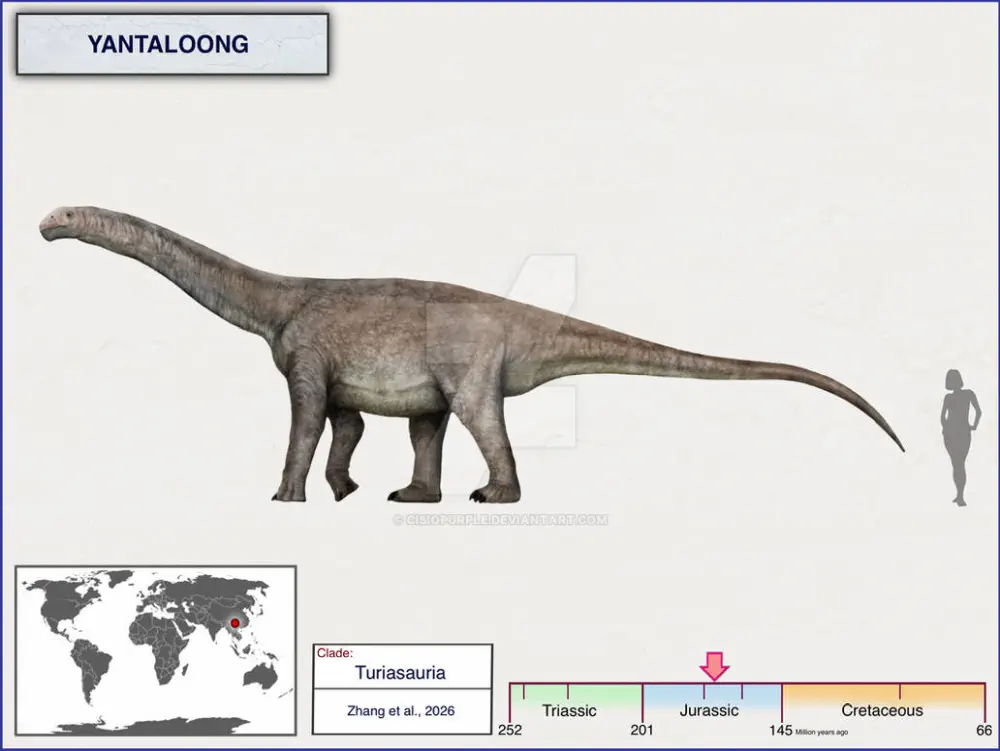Click the dinosaur's front foot
The width and height of the screenshot is (1000, 751).
(x=292, y=492)
